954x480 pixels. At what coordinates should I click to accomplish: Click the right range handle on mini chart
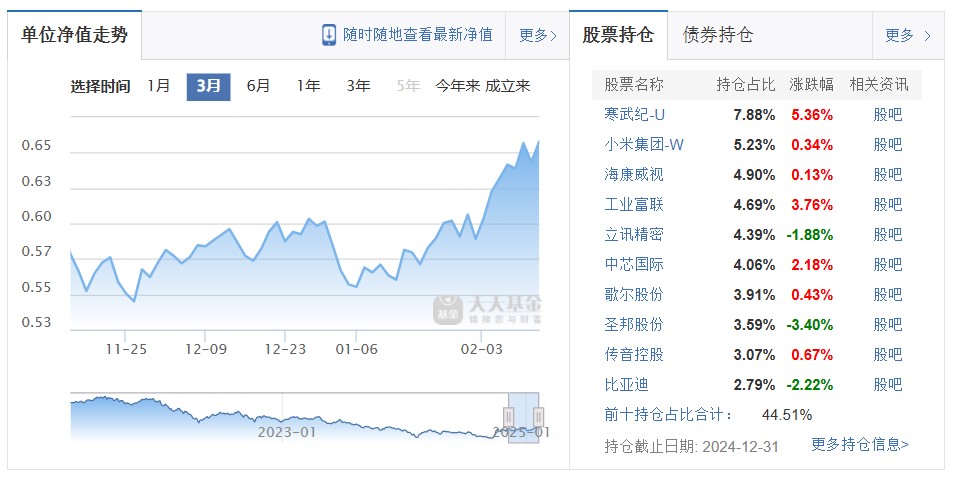[x=538, y=416]
